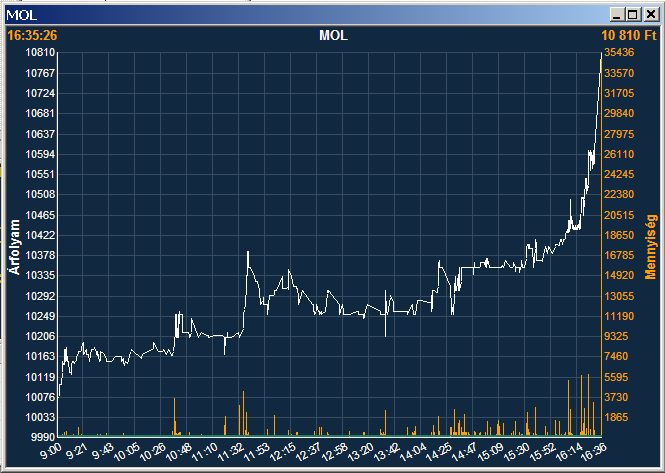This screenshot has height=473, width=665.
Task: Click price axis value 10422
Action: [40, 235]
